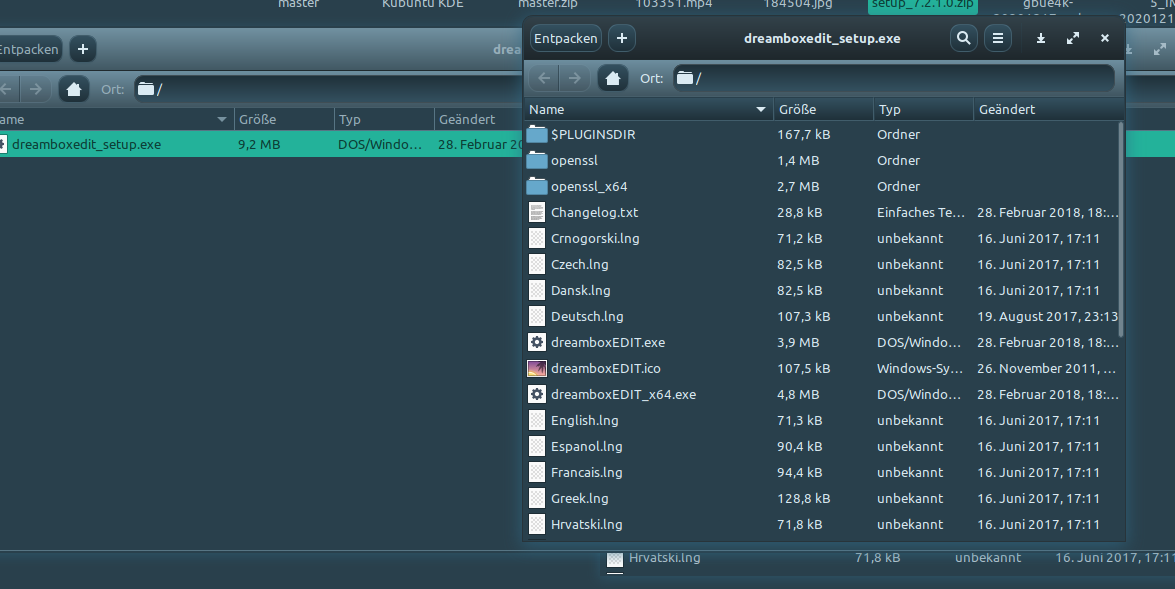Click Entpacken in the background archive window
Screen dimensions: 1175x589
pos(28,49)
